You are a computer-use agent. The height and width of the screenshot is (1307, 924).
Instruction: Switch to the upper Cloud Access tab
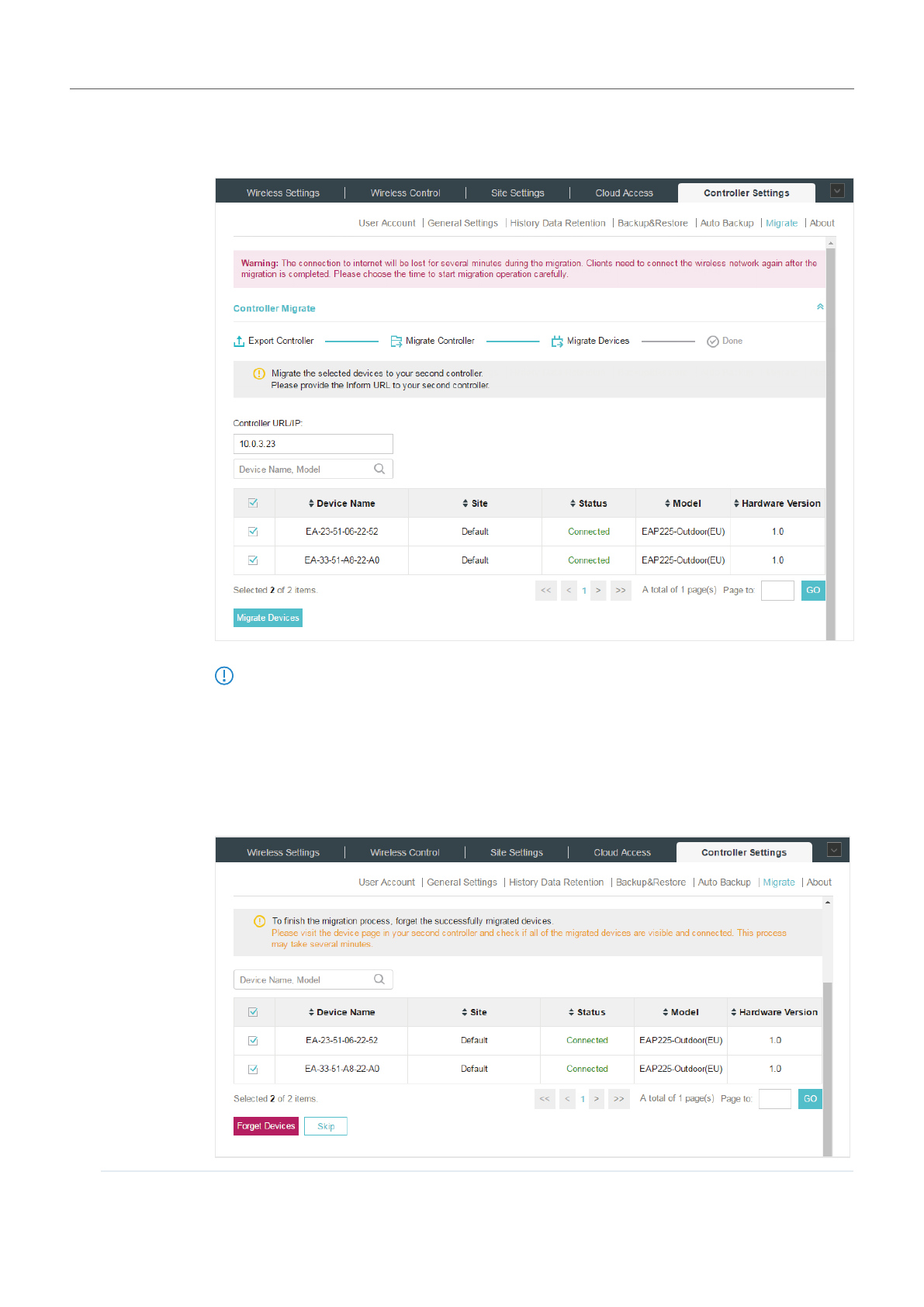click(x=624, y=193)
